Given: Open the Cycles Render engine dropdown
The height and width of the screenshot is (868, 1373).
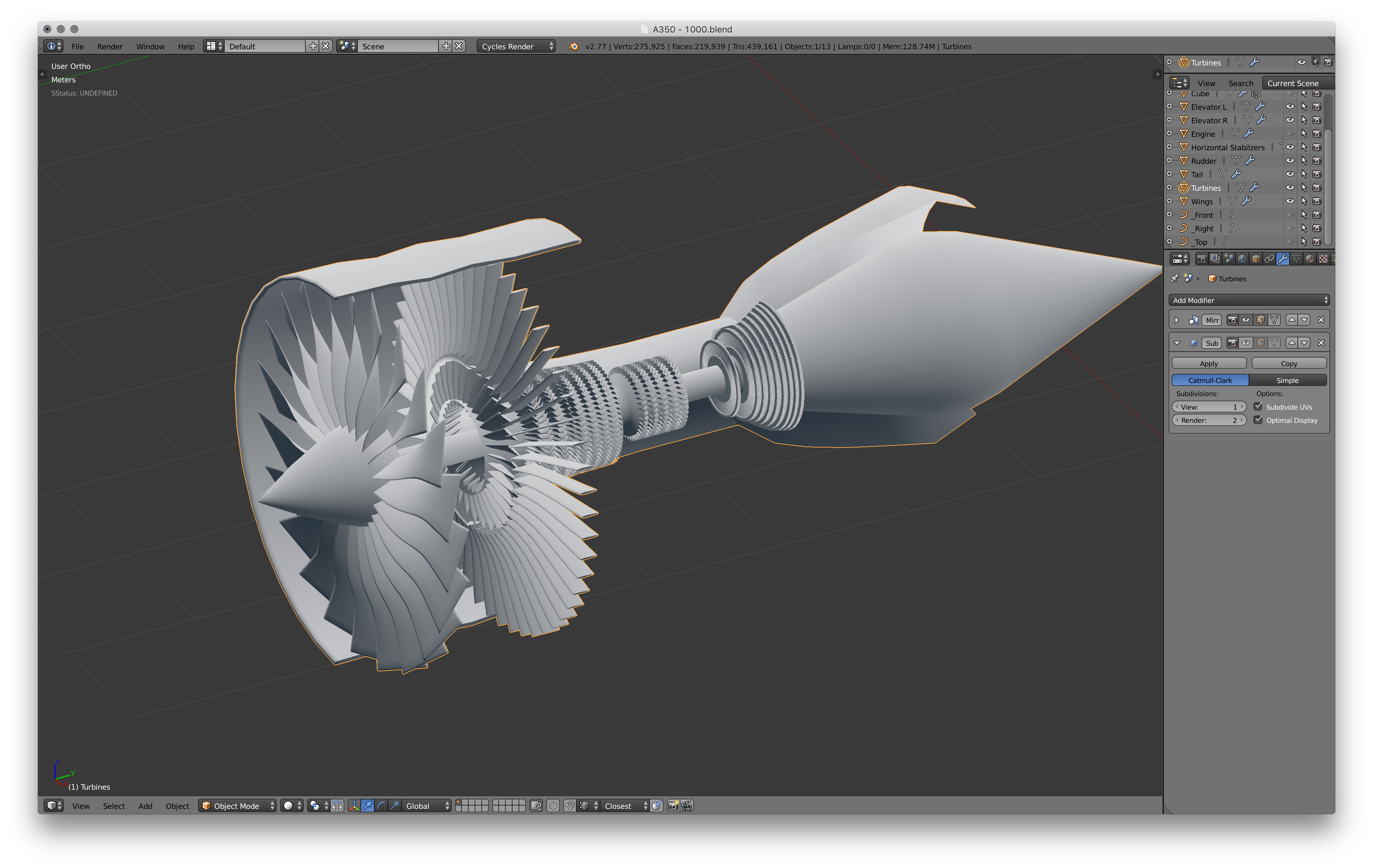Looking at the screenshot, I should click(517, 46).
